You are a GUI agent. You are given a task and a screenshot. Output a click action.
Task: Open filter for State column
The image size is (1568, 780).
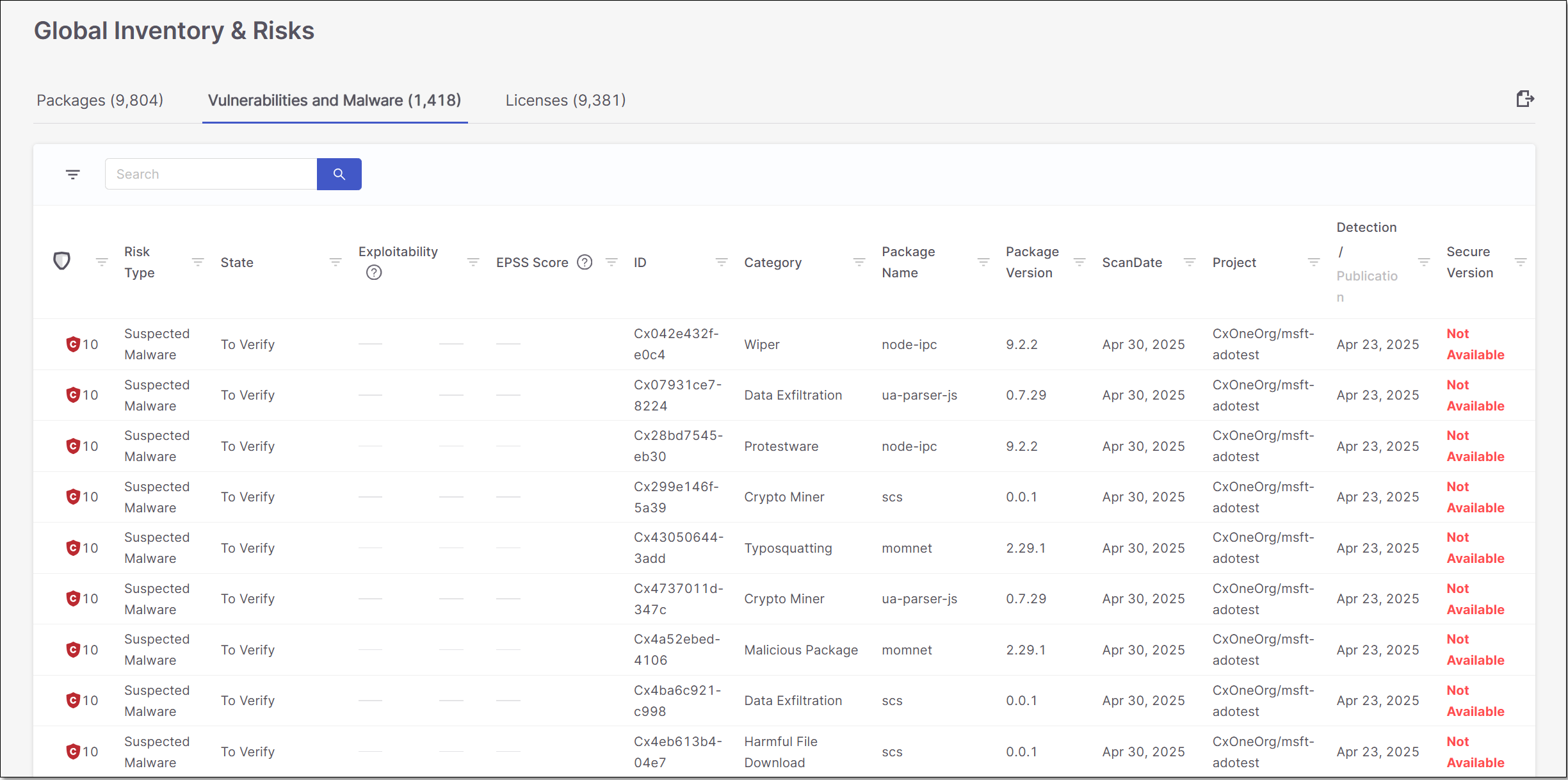point(335,262)
